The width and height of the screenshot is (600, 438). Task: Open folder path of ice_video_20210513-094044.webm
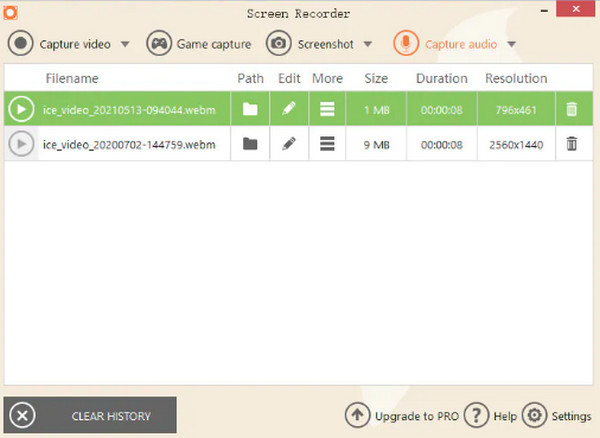pyautogui.click(x=250, y=109)
